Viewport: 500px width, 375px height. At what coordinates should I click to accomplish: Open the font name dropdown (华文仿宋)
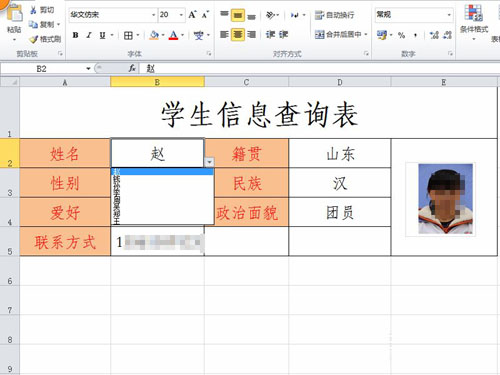[153, 15]
